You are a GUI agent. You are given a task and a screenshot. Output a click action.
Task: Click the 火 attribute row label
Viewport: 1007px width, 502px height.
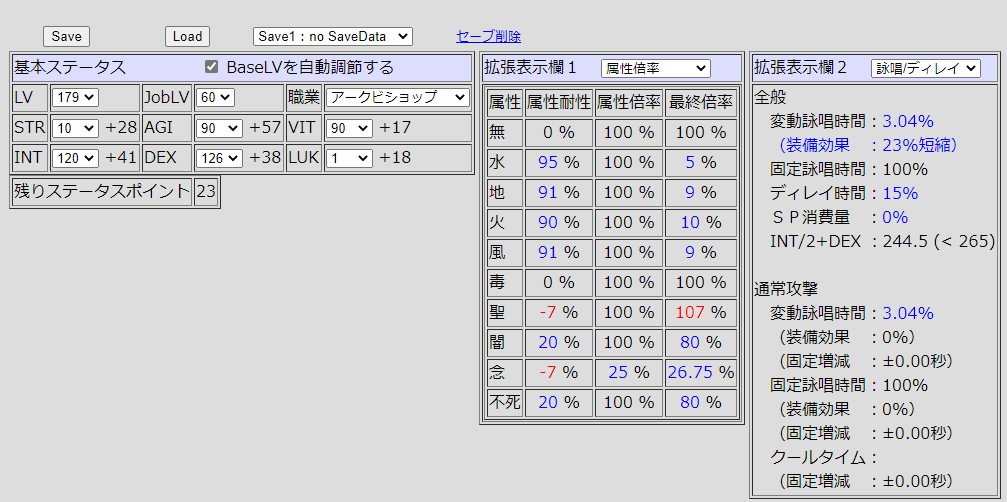tap(496, 223)
